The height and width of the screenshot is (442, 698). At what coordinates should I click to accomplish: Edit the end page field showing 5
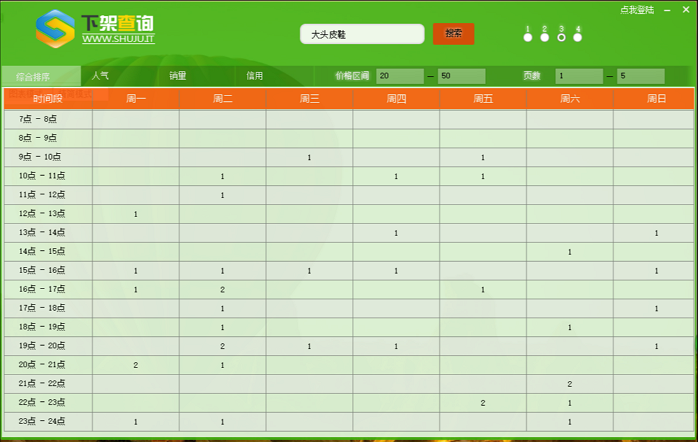[641, 76]
